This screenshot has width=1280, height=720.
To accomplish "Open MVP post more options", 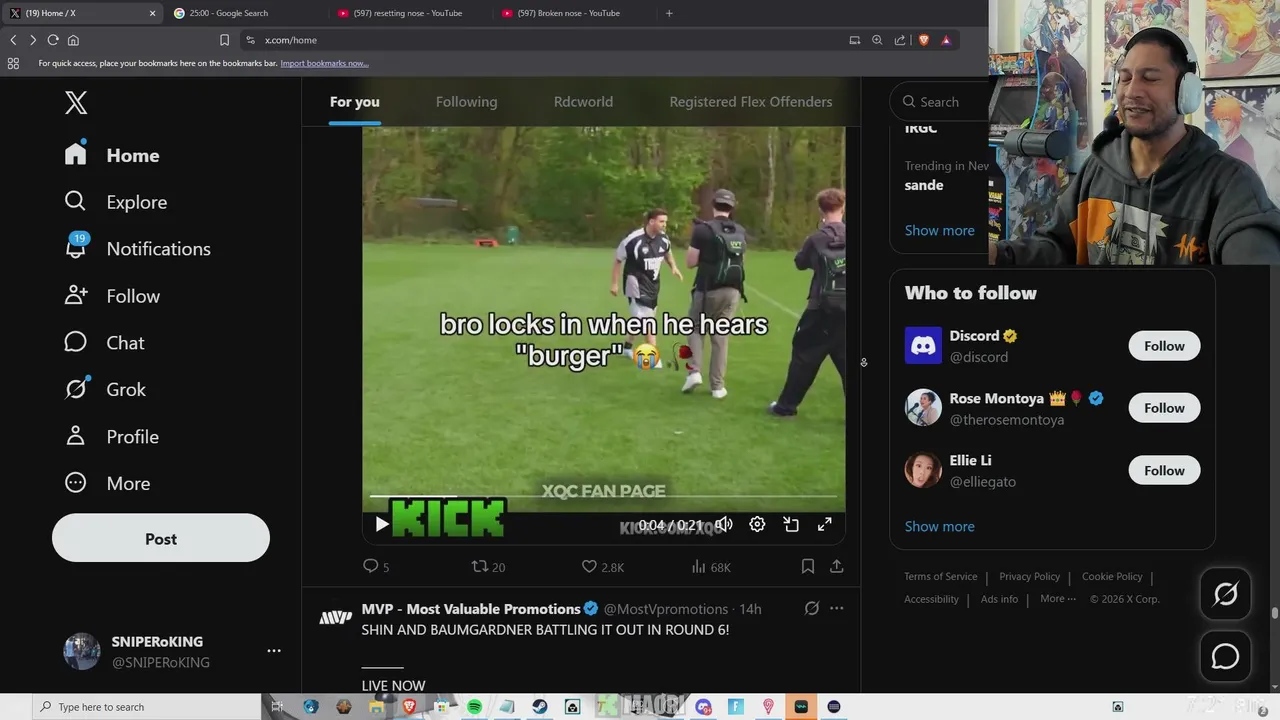I will point(837,608).
